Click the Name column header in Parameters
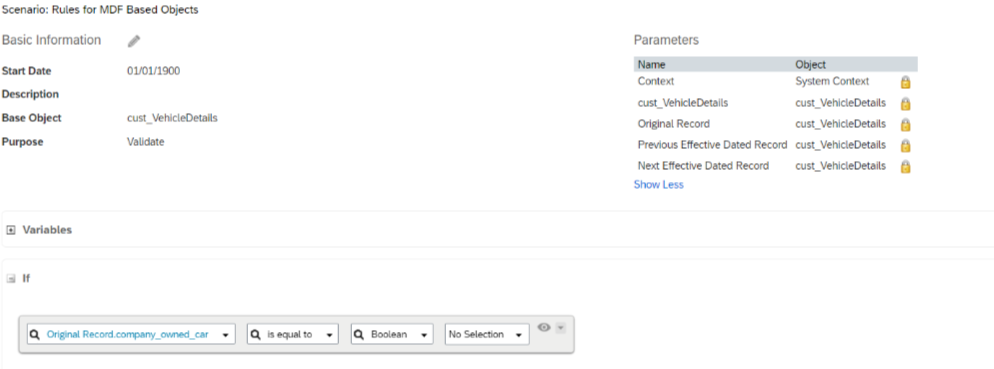Image resolution: width=994 pixels, height=369 pixels. coord(651,65)
